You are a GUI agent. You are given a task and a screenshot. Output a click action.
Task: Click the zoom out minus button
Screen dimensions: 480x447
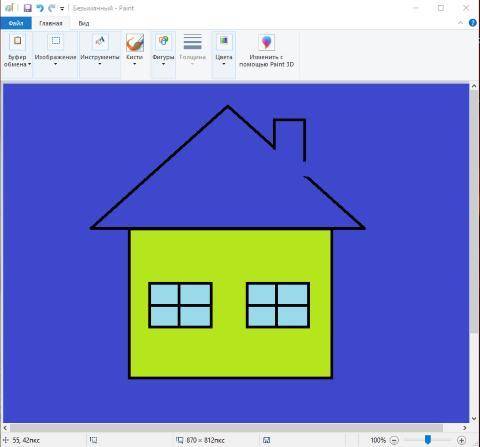[394, 440]
